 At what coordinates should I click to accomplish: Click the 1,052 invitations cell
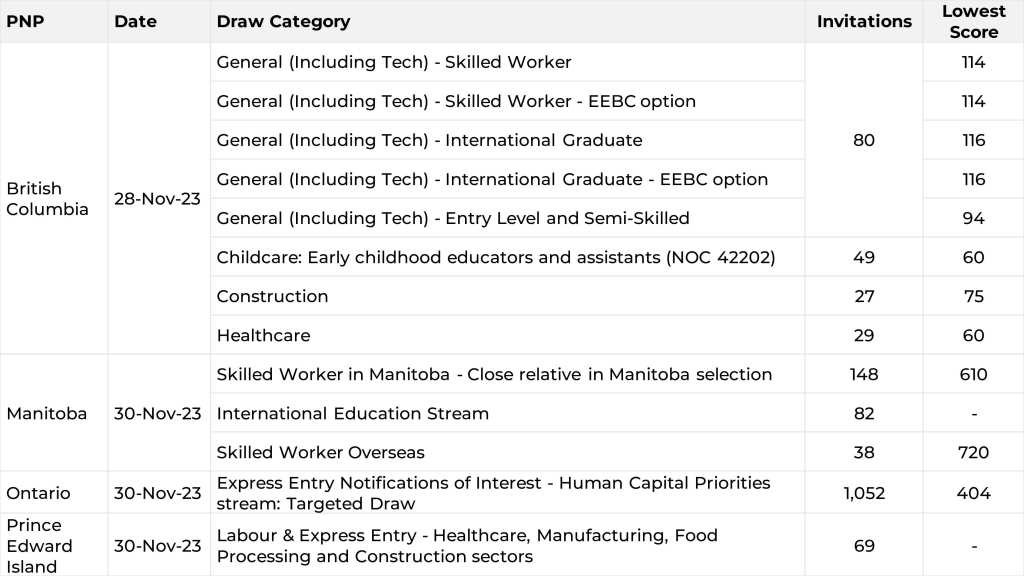click(x=864, y=493)
